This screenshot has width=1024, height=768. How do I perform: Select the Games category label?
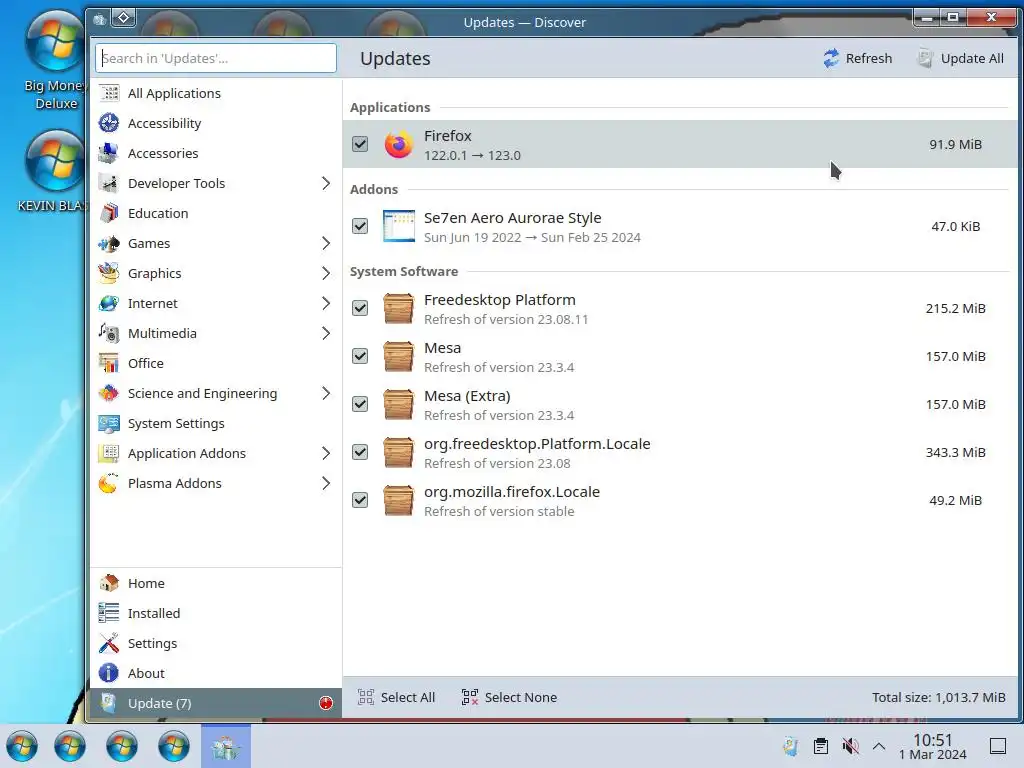[149, 244]
